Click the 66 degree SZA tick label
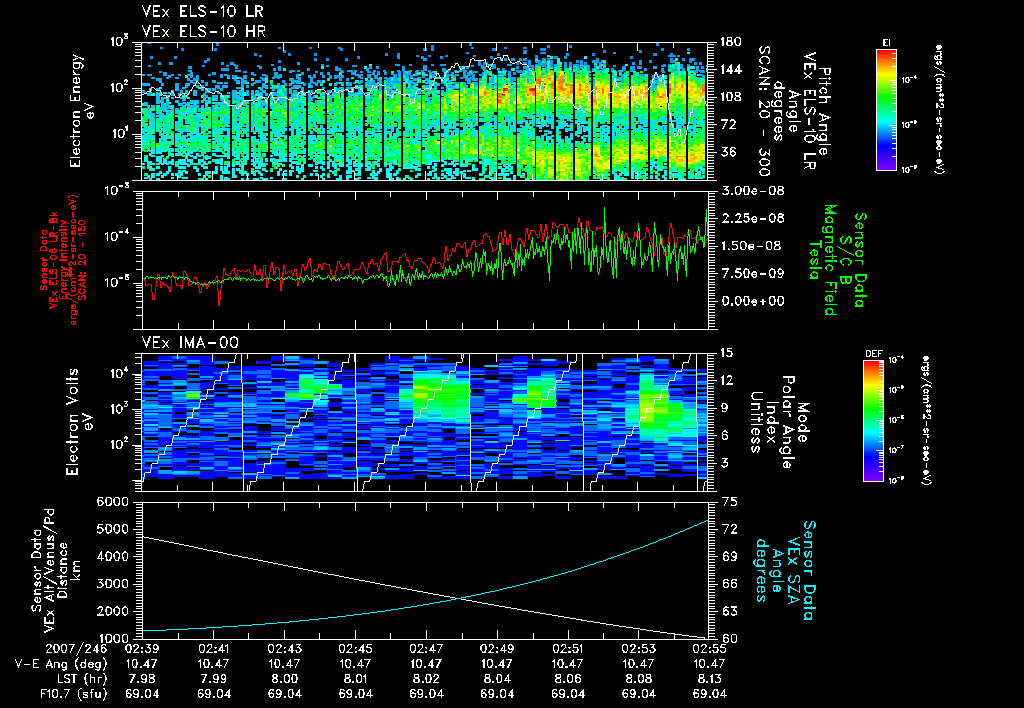Viewport: 1024px width, 708px height. pyautogui.click(x=730, y=584)
